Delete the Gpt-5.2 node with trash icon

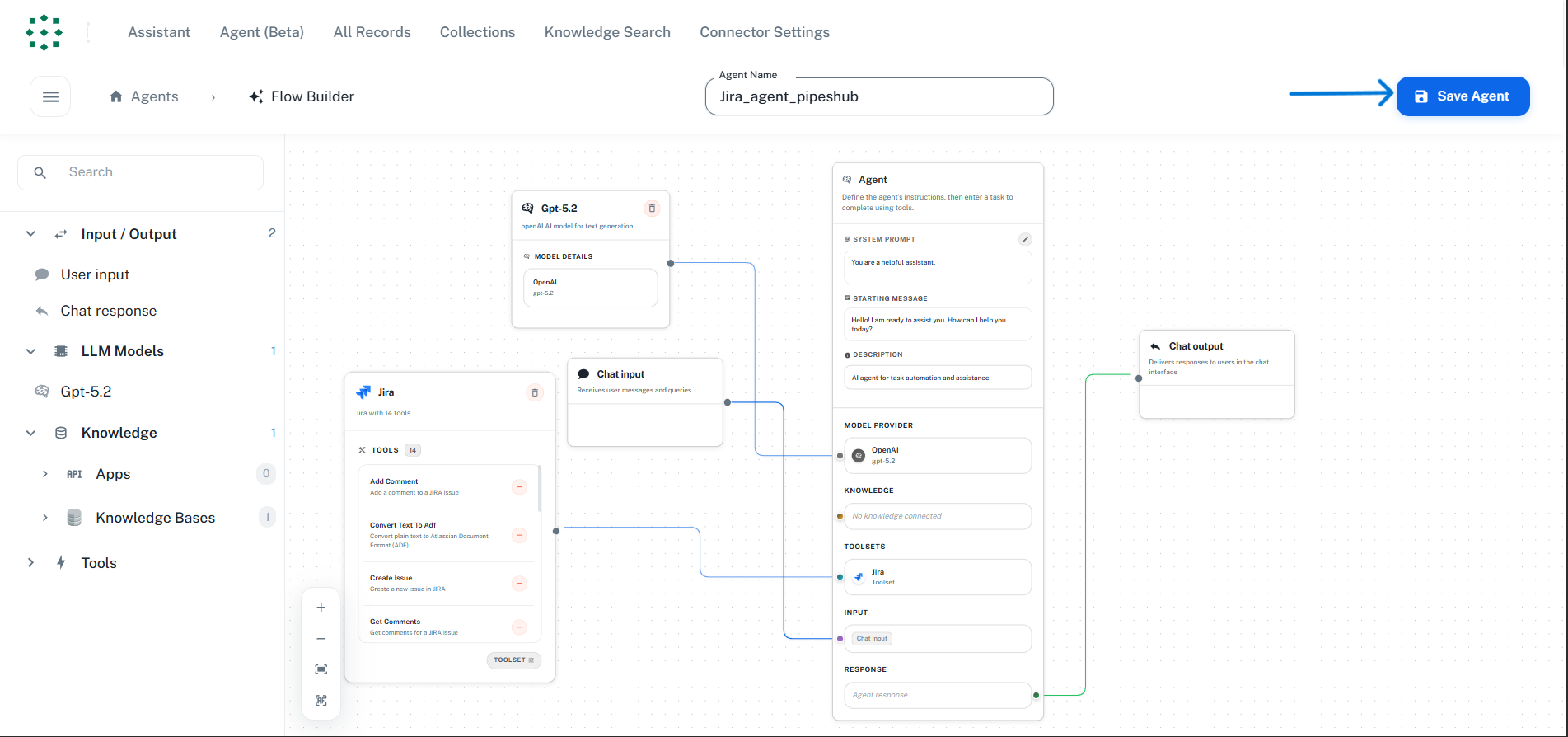652,209
